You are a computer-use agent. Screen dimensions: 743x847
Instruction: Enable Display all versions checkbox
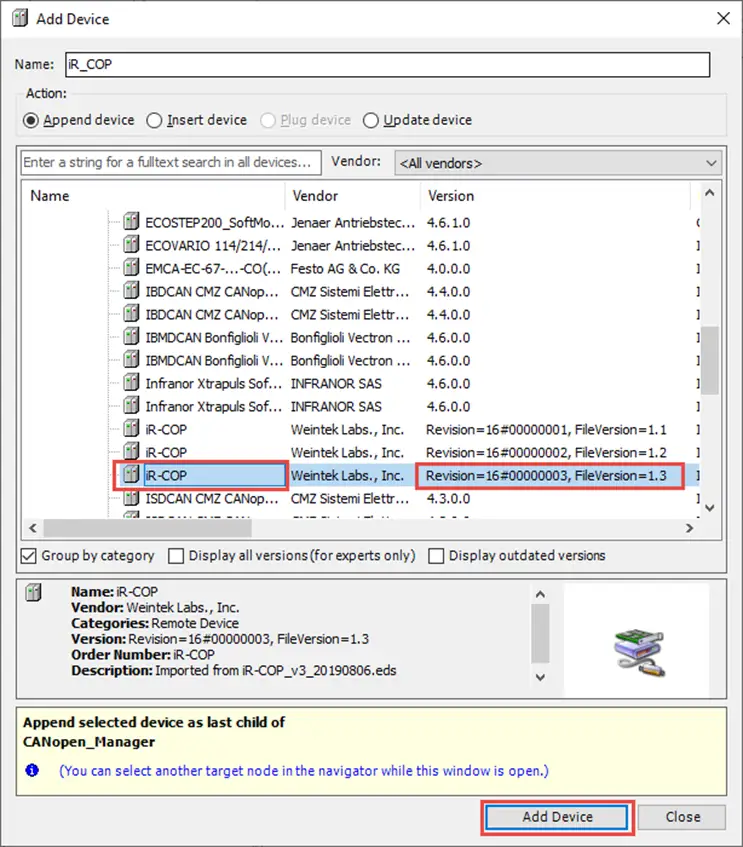click(x=176, y=556)
